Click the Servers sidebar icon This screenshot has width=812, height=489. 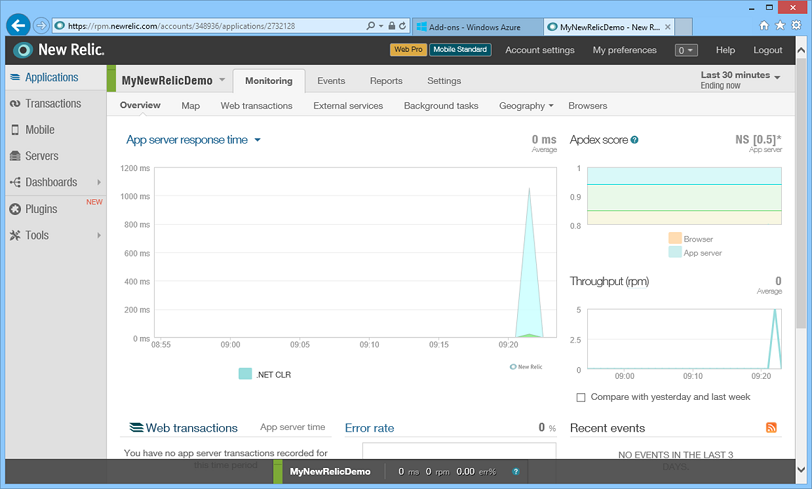point(15,156)
